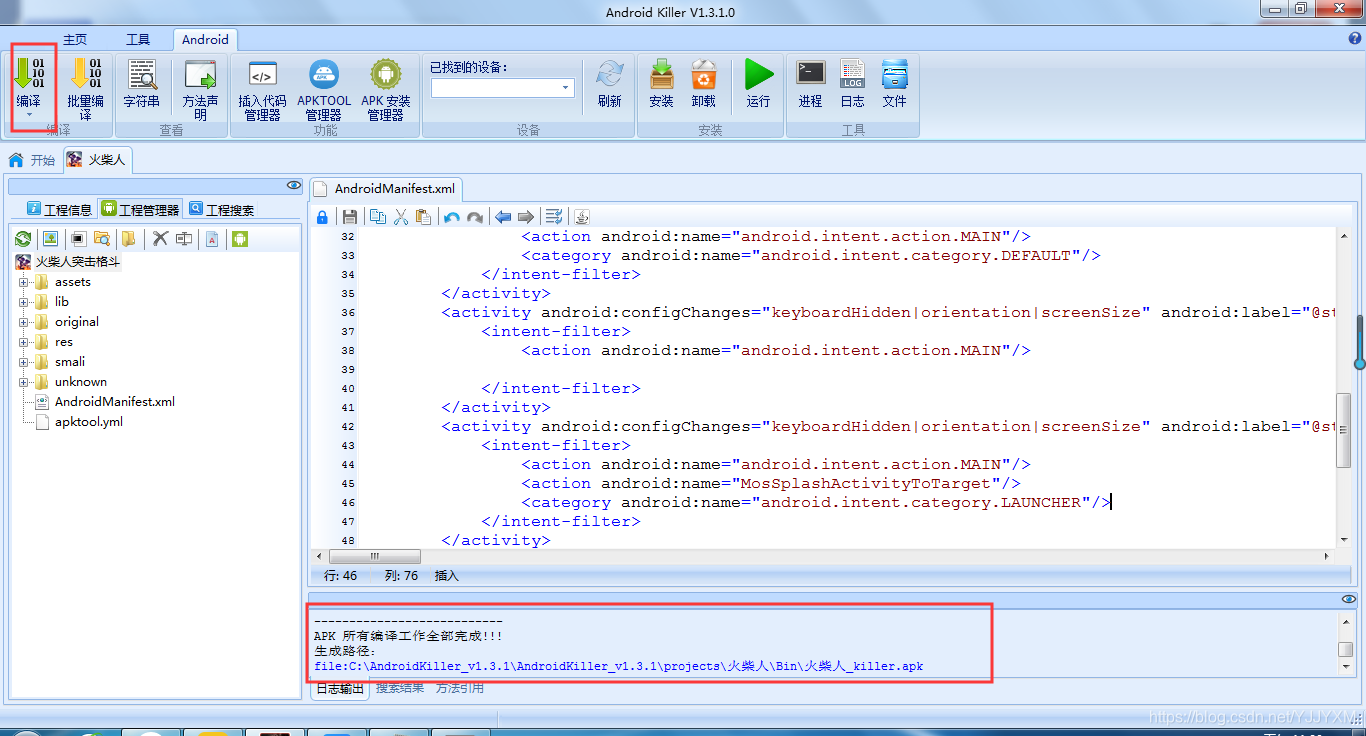Switch to the 方法引用 tab
Viewport: 1366px width, 736px height.
(x=459, y=689)
